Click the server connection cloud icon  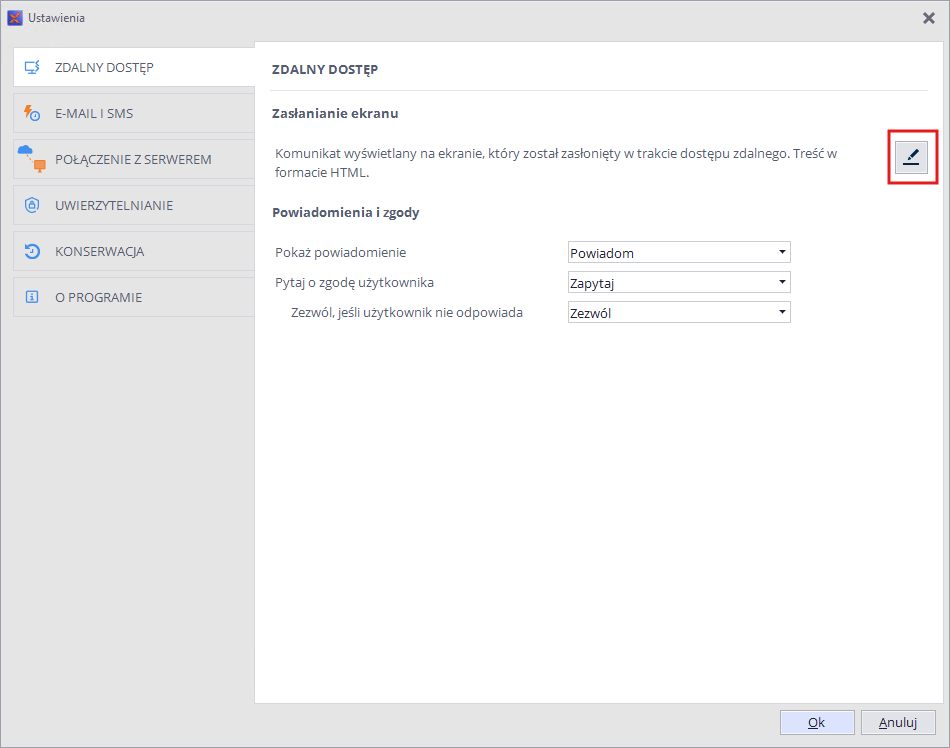coord(32,159)
